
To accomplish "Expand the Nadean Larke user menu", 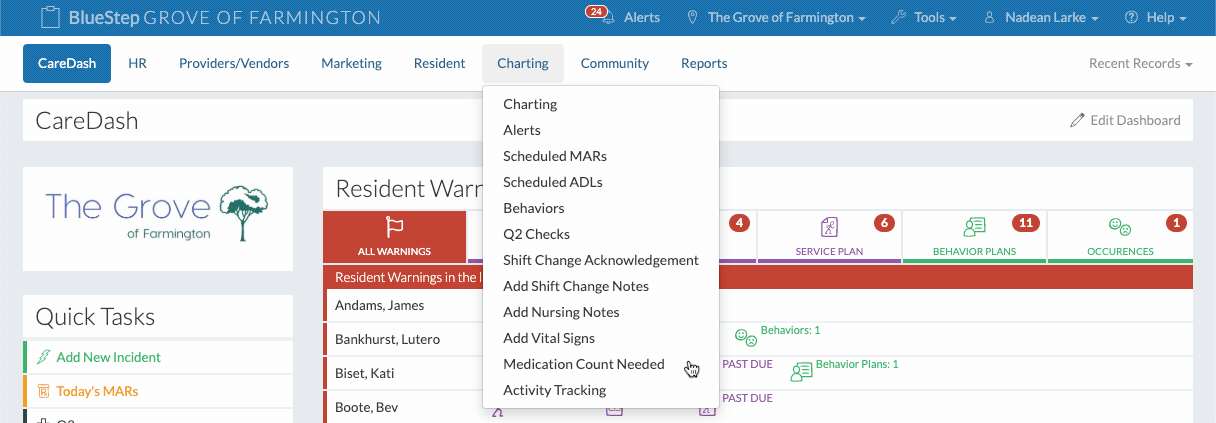I will point(1041,18).
